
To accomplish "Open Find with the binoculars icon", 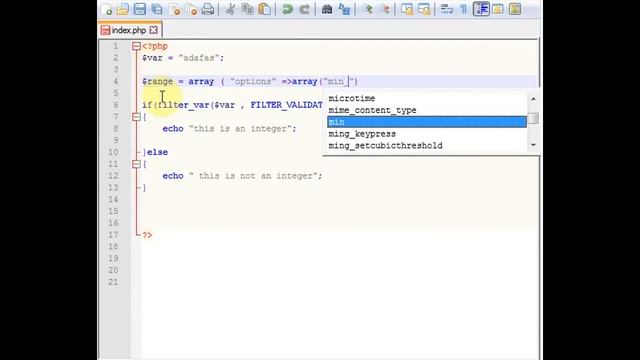I will (x=327, y=9).
